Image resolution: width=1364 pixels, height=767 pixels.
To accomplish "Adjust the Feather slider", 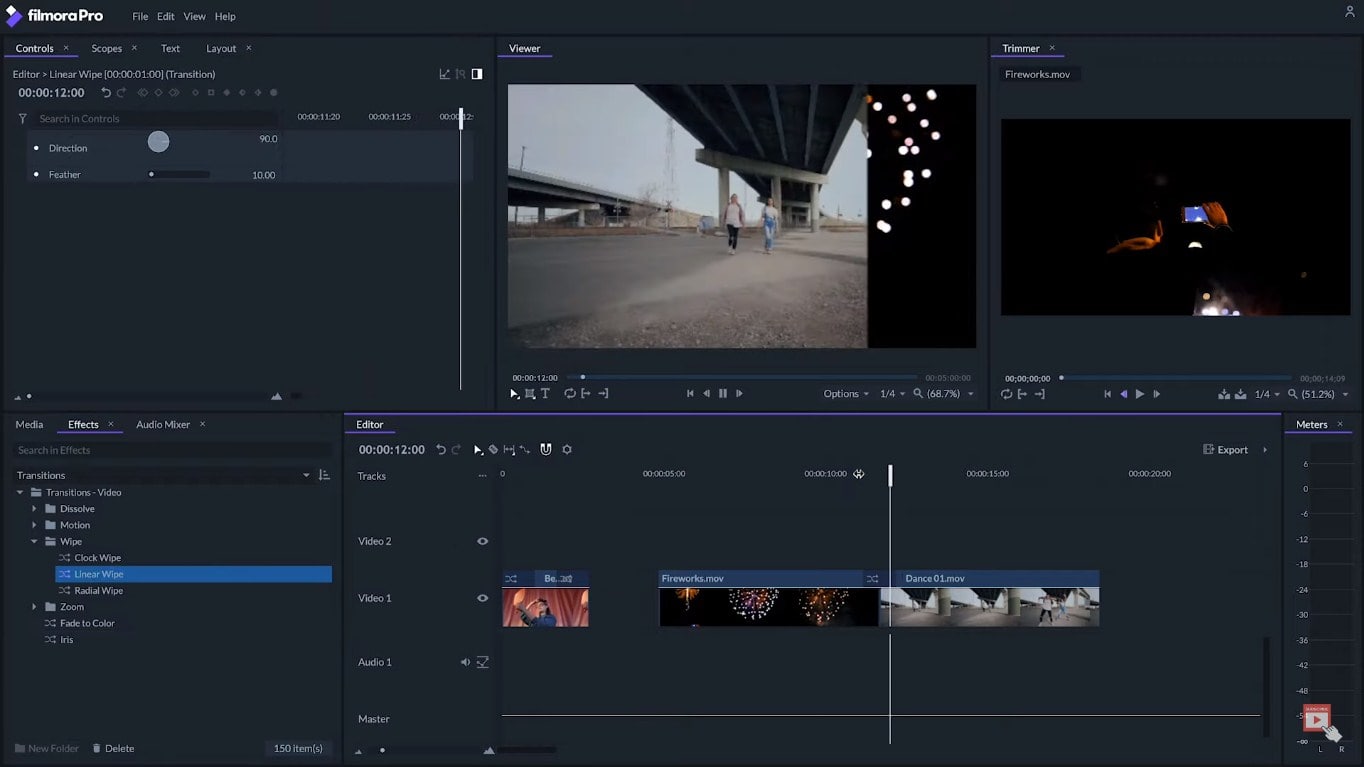I will (152, 175).
